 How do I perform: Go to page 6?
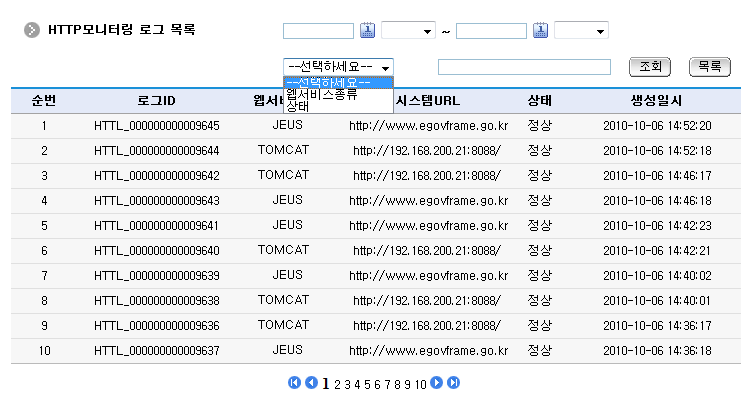coord(377,385)
